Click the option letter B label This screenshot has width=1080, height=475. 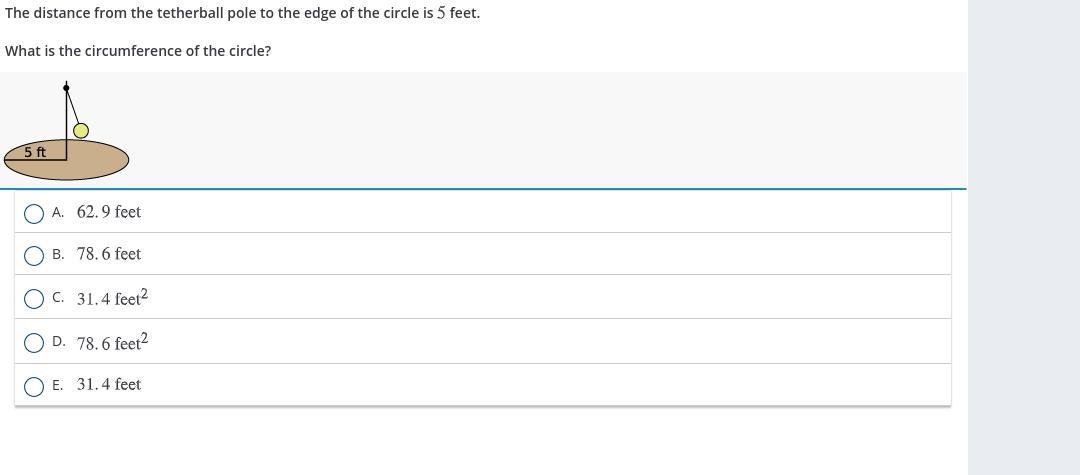tap(58, 254)
